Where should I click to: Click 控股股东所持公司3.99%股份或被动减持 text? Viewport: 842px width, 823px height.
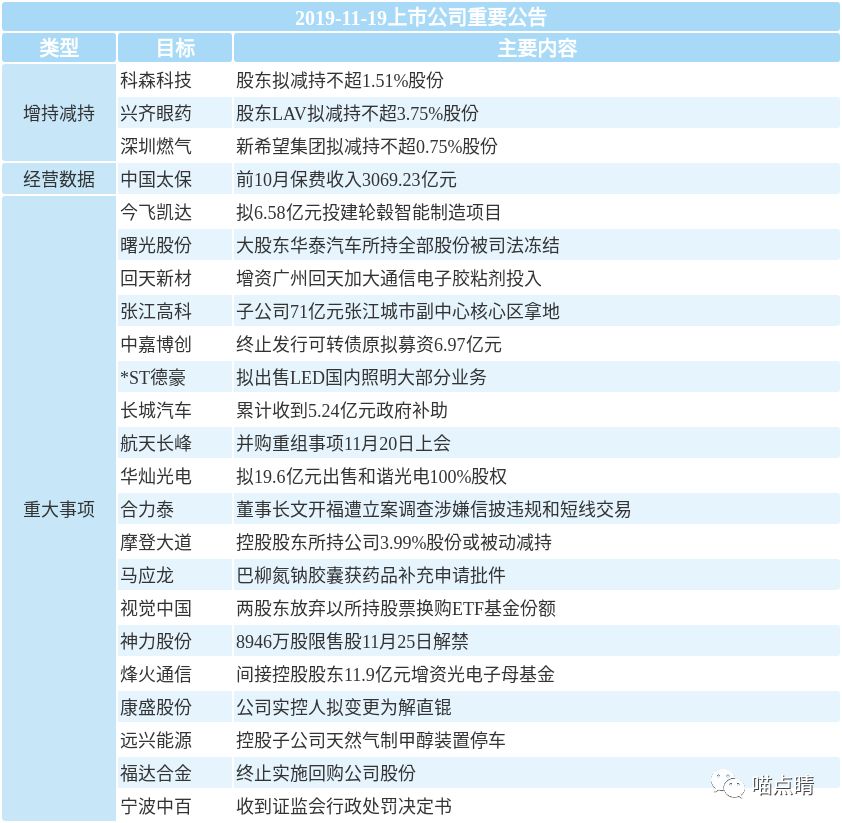[394, 542]
